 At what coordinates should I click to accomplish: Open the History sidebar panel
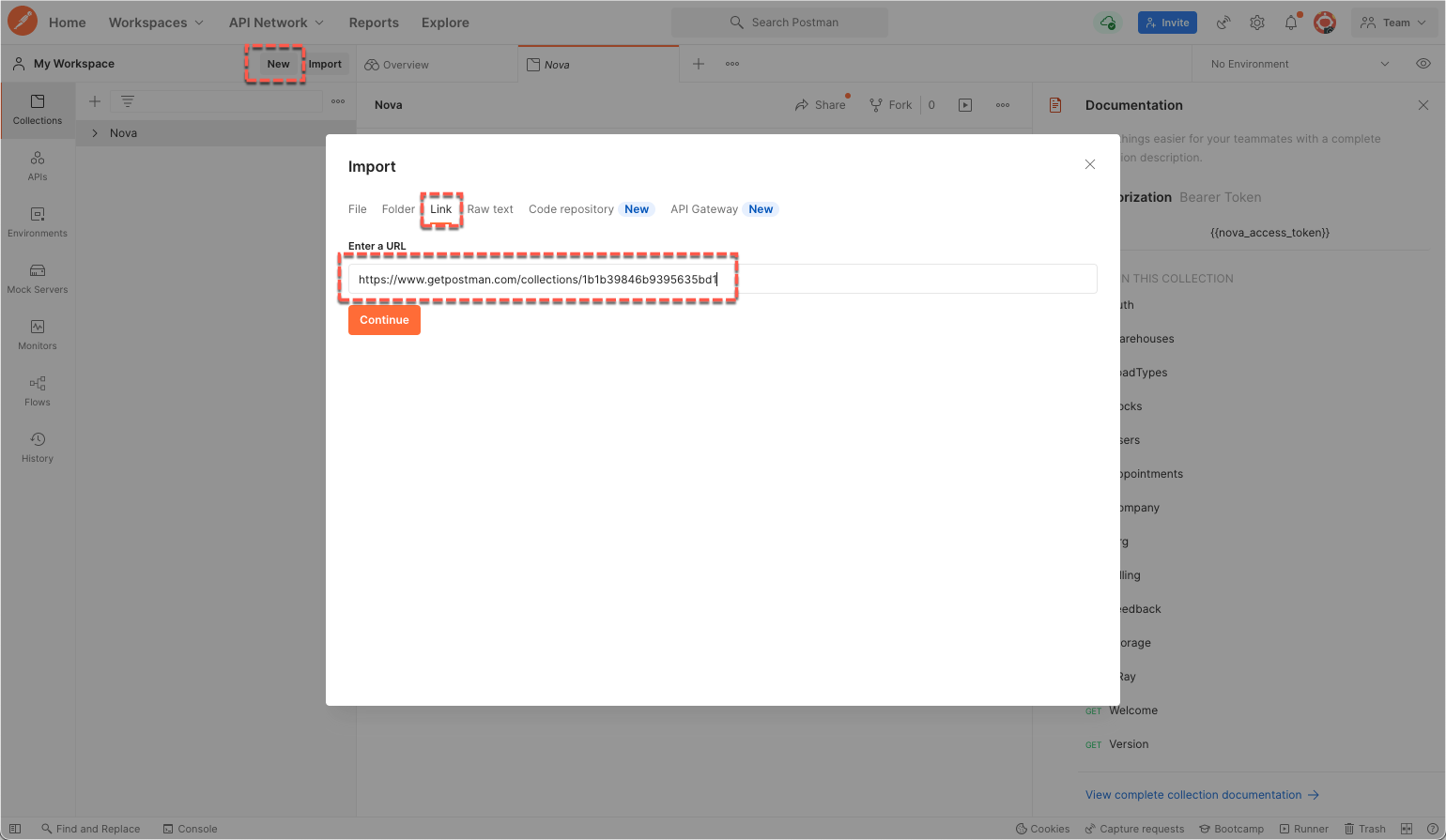(x=38, y=448)
